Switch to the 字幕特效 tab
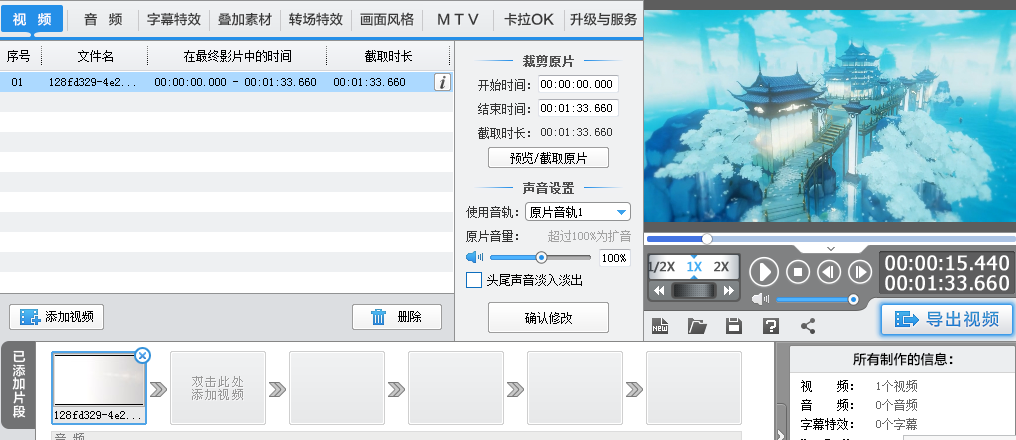 tap(173, 19)
